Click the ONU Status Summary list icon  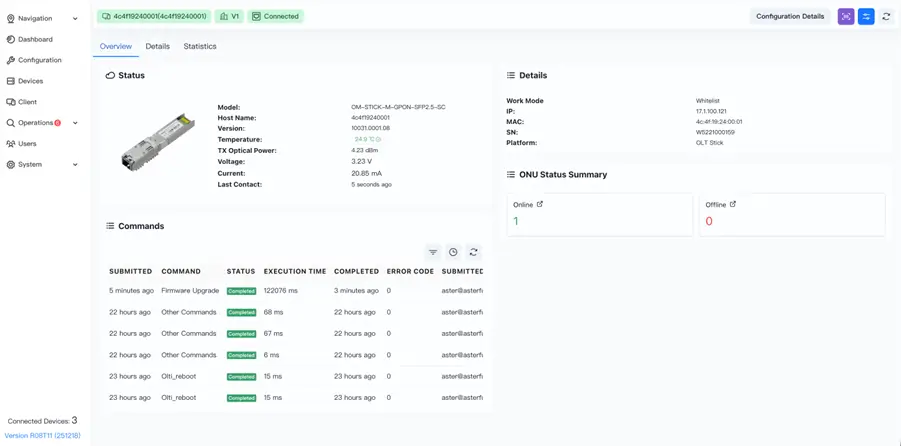[510, 174]
